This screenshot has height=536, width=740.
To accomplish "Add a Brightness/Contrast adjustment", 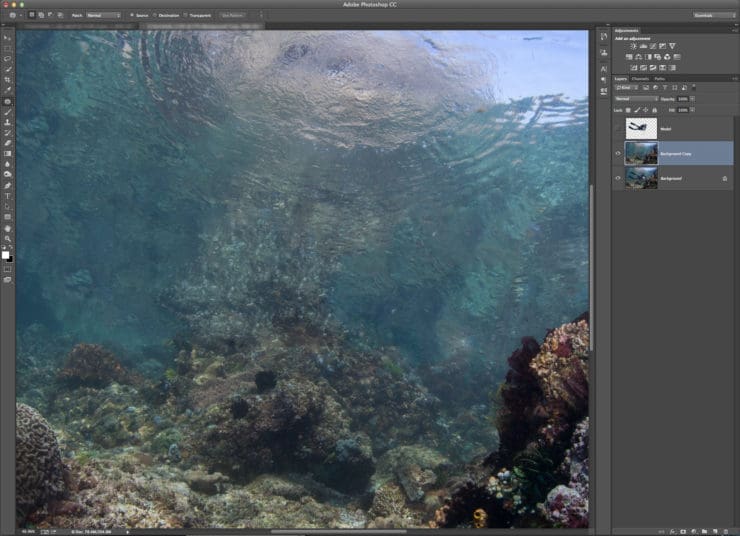I will coord(633,46).
